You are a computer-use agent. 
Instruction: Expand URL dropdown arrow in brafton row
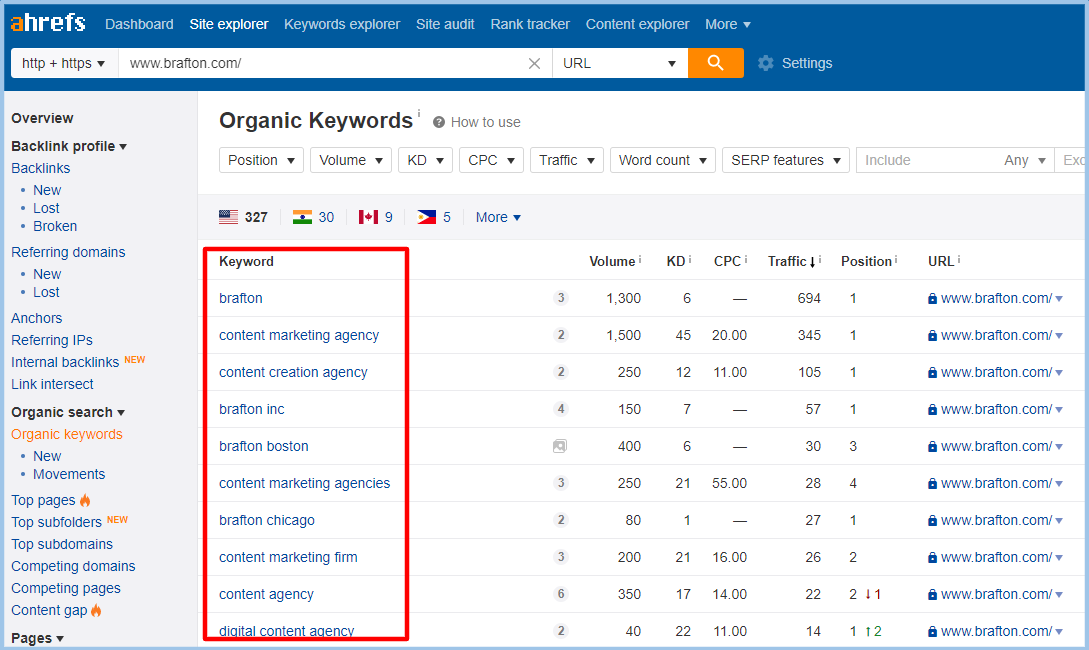pyautogui.click(x=1059, y=299)
